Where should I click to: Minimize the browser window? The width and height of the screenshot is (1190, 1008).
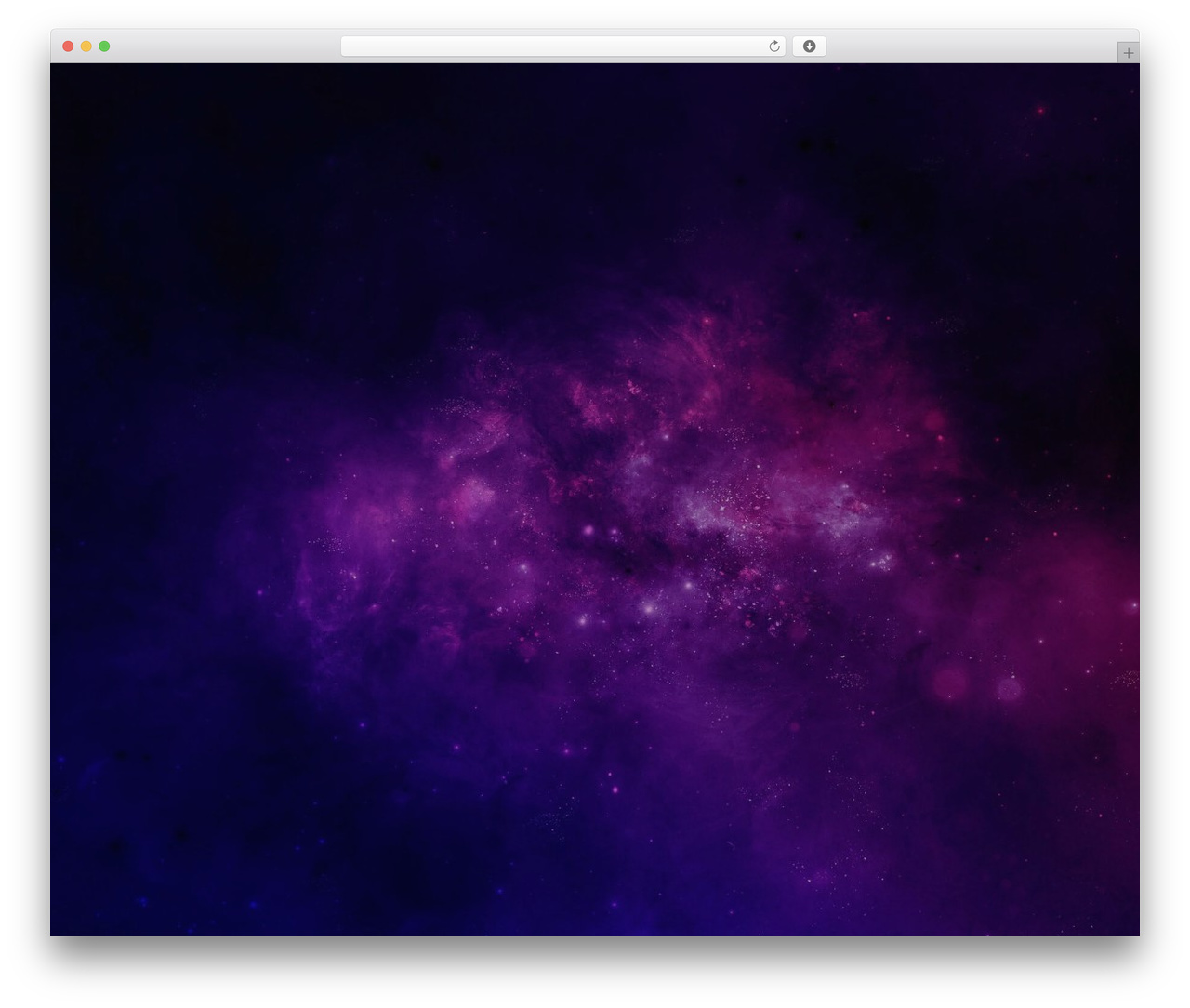(x=86, y=46)
